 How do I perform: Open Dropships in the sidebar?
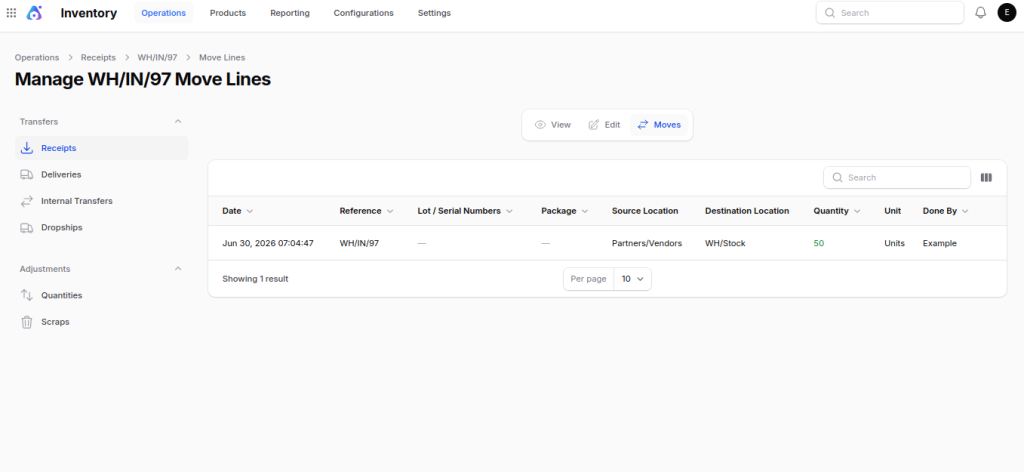pyautogui.click(x=102, y=228)
